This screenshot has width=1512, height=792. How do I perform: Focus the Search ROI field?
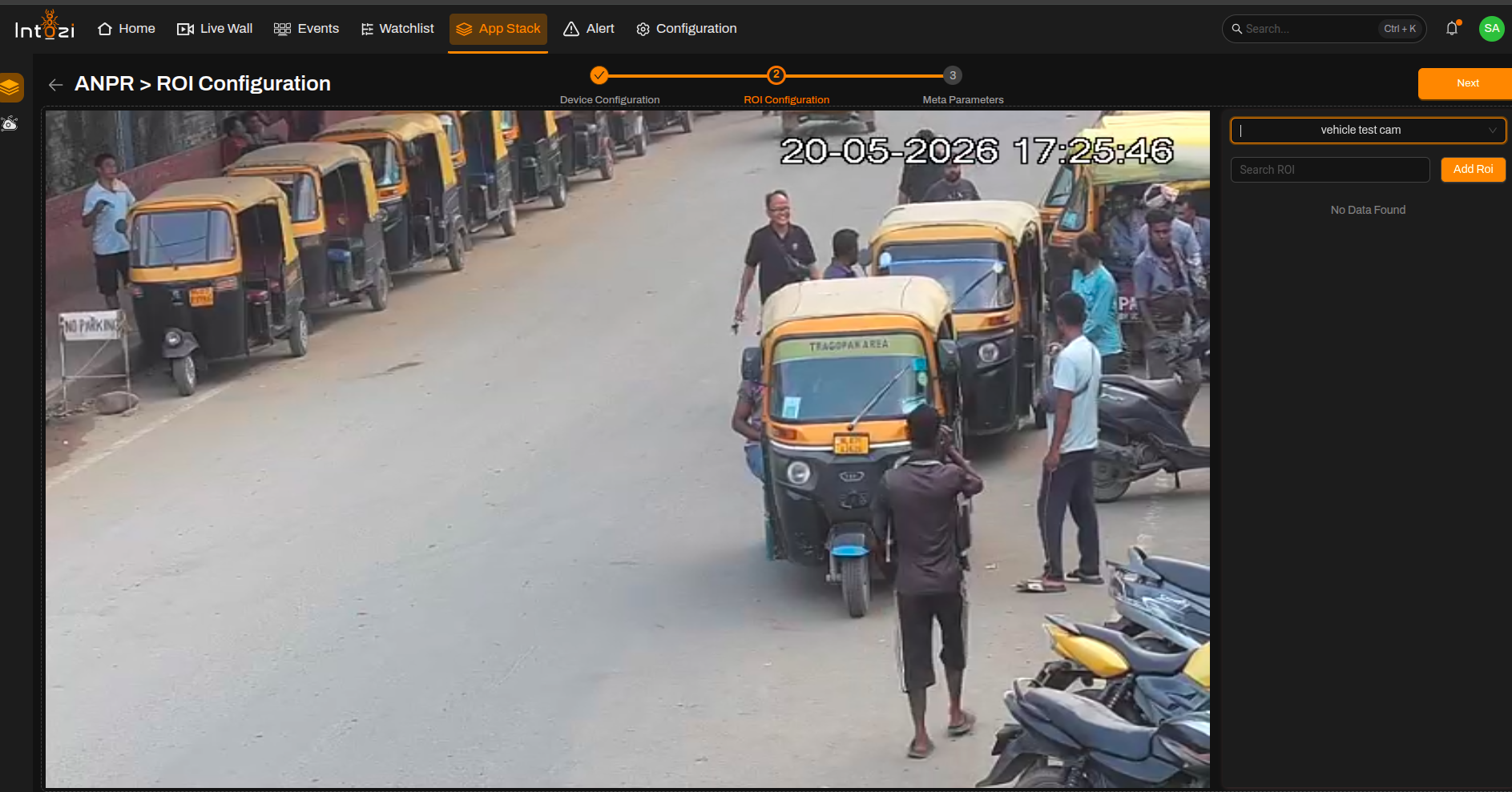coord(1330,170)
